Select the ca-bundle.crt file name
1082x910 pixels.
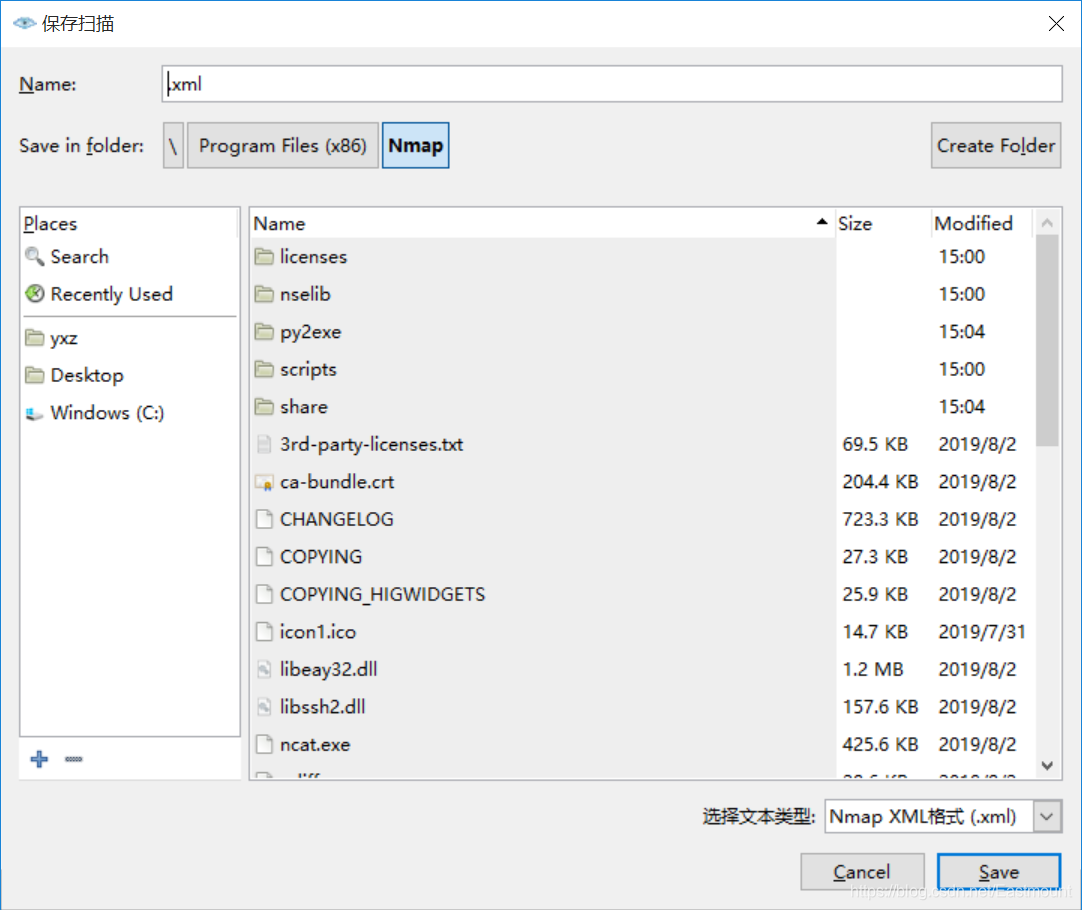click(x=337, y=482)
